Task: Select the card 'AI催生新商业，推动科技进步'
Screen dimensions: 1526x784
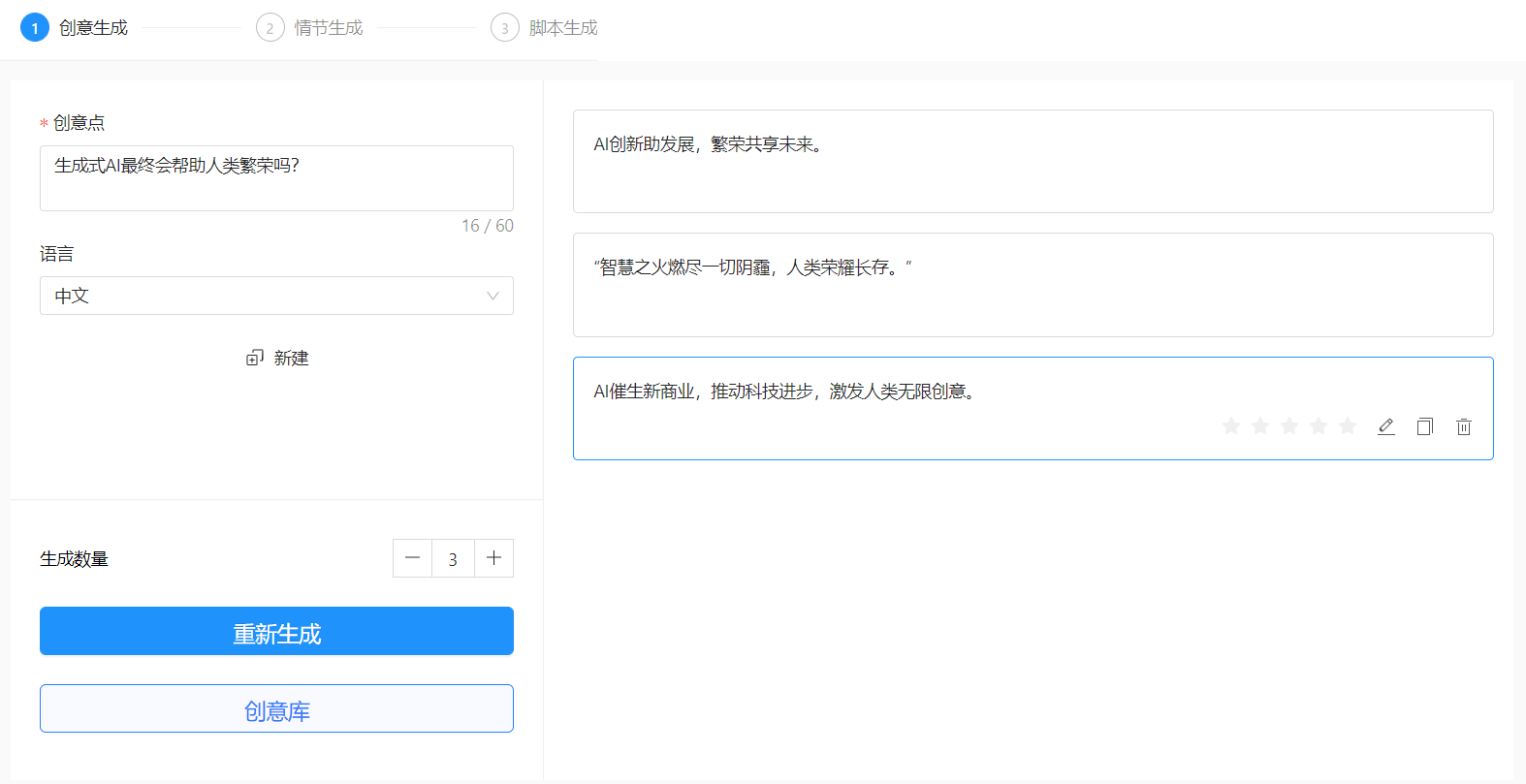Action: click(x=1033, y=408)
